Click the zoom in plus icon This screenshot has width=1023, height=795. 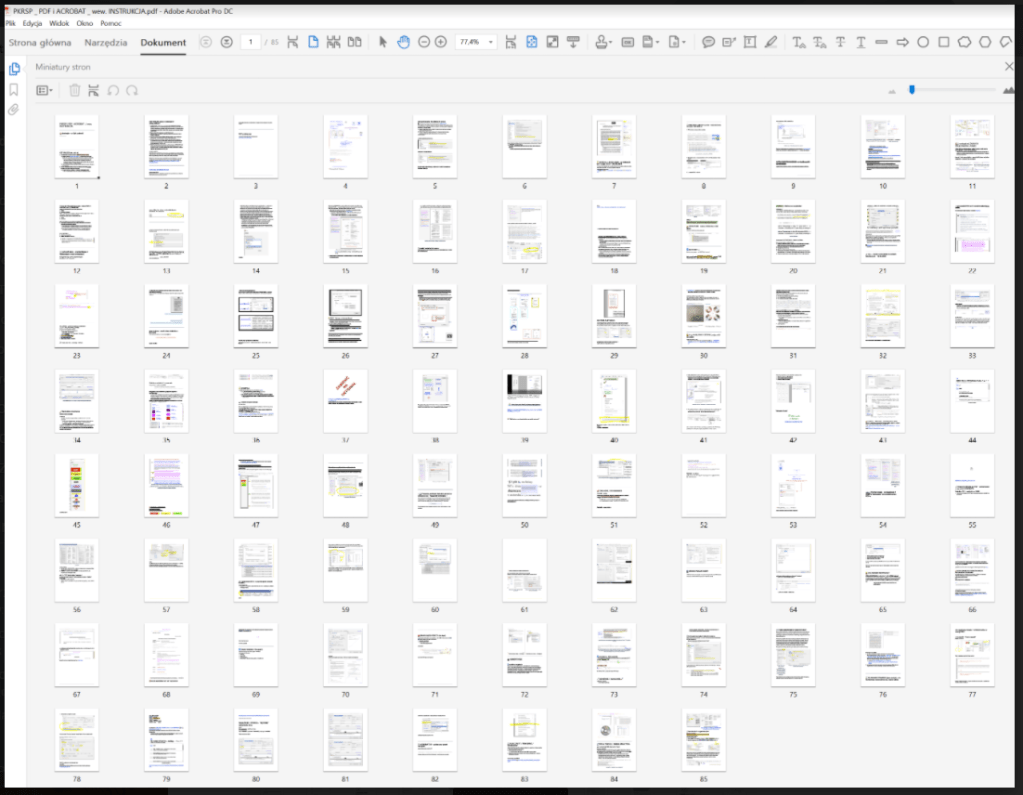tap(441, 42)
